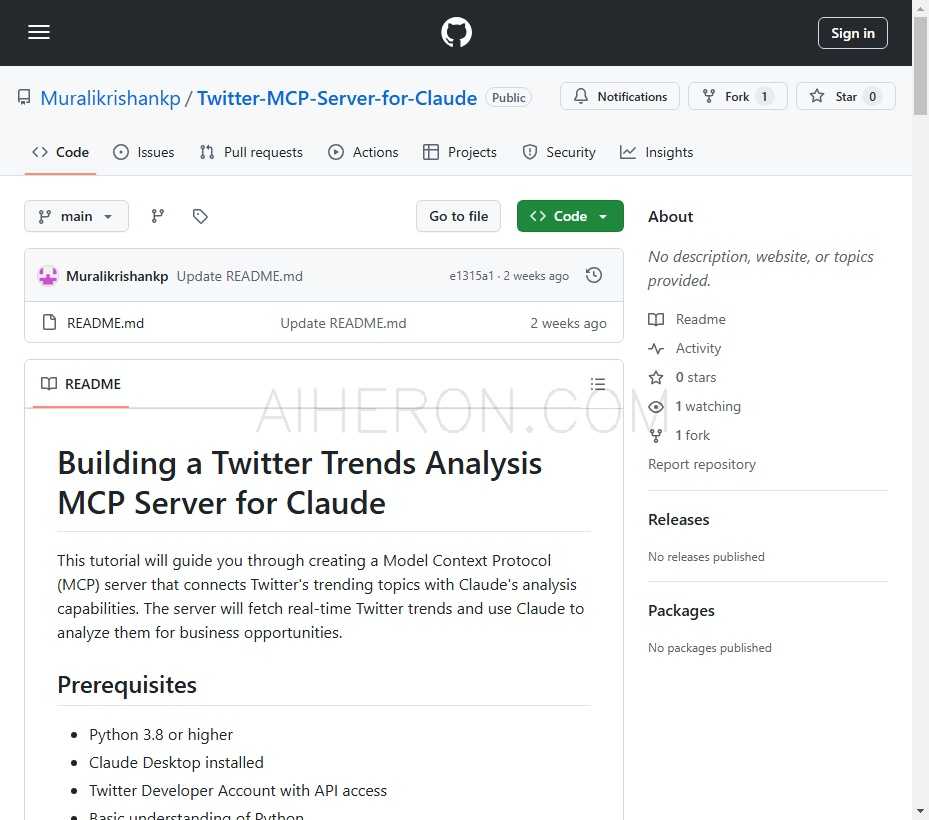
Task: Fork this repository
Action: (x=738, y=97)
